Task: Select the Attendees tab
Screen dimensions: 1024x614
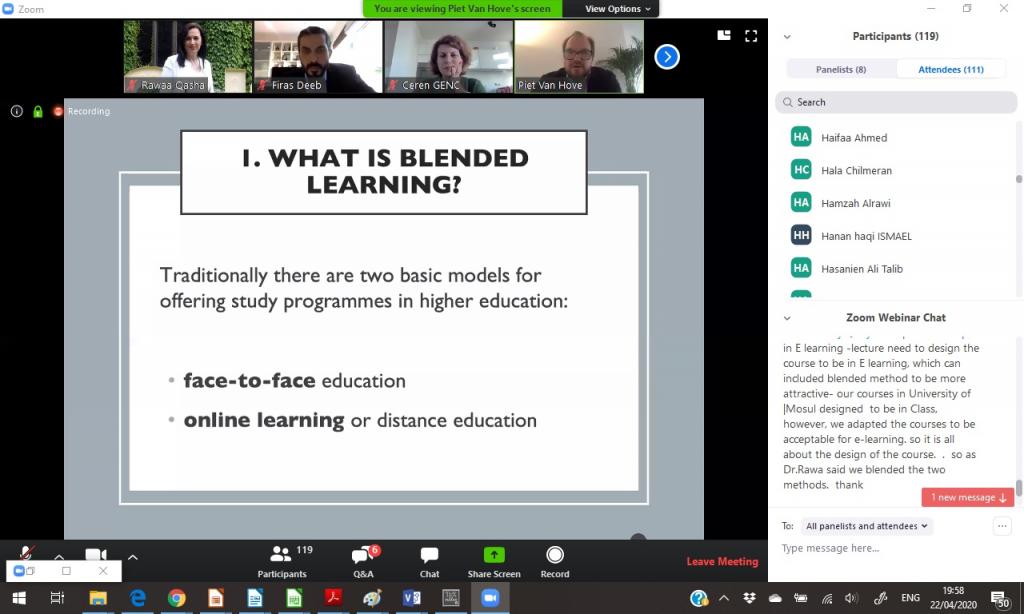Action: click(951, 69)
